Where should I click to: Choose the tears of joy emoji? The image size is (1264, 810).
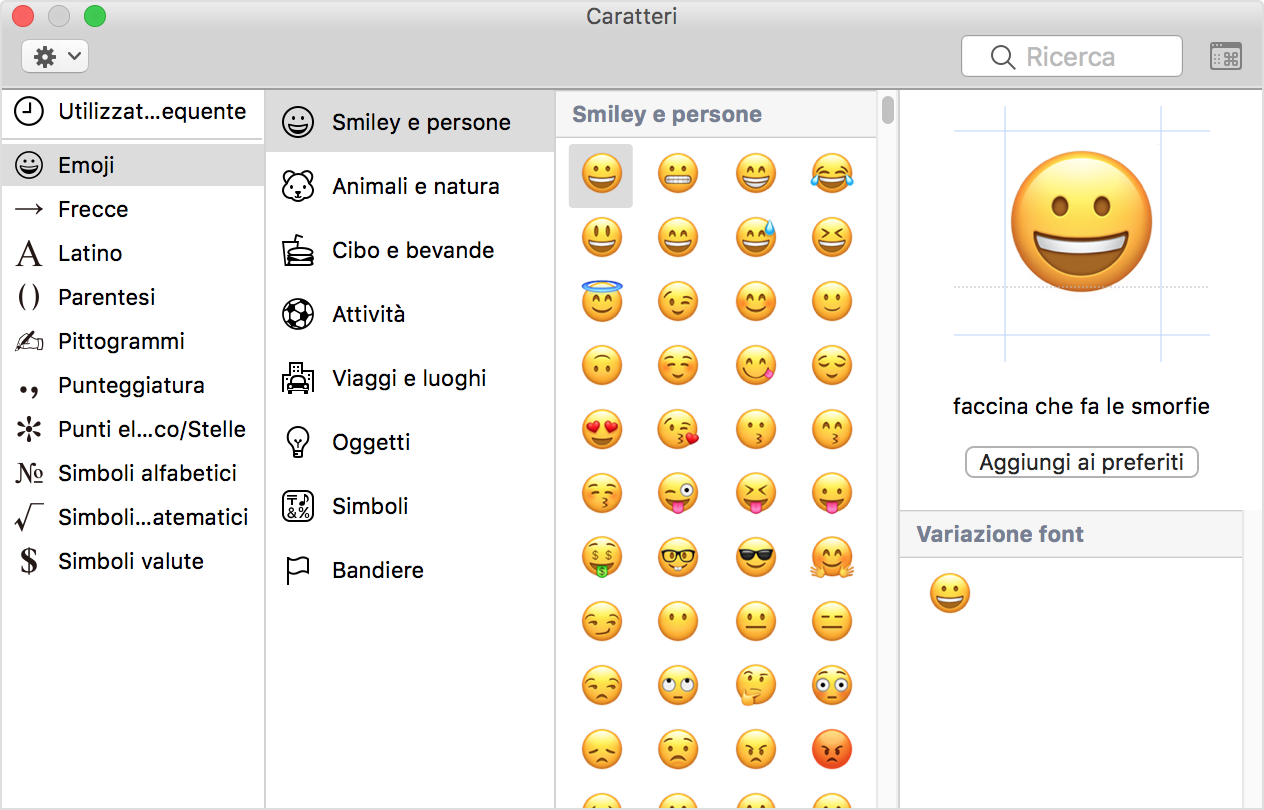832,174
